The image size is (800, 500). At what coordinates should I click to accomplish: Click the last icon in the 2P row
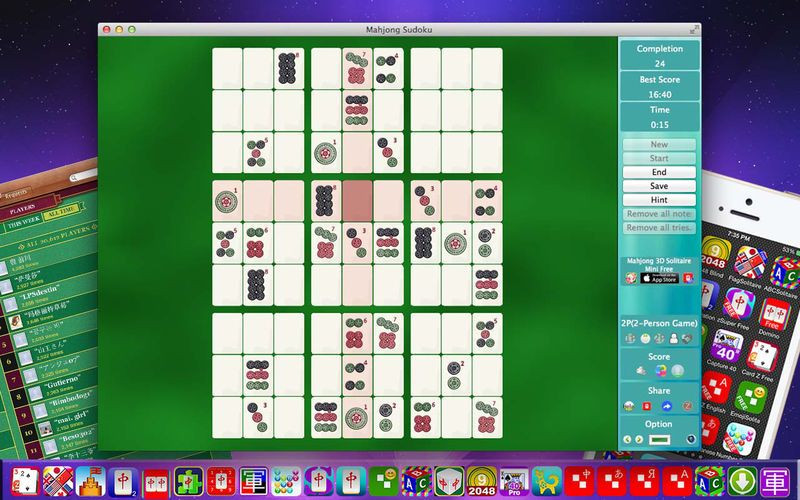point(687,338)
